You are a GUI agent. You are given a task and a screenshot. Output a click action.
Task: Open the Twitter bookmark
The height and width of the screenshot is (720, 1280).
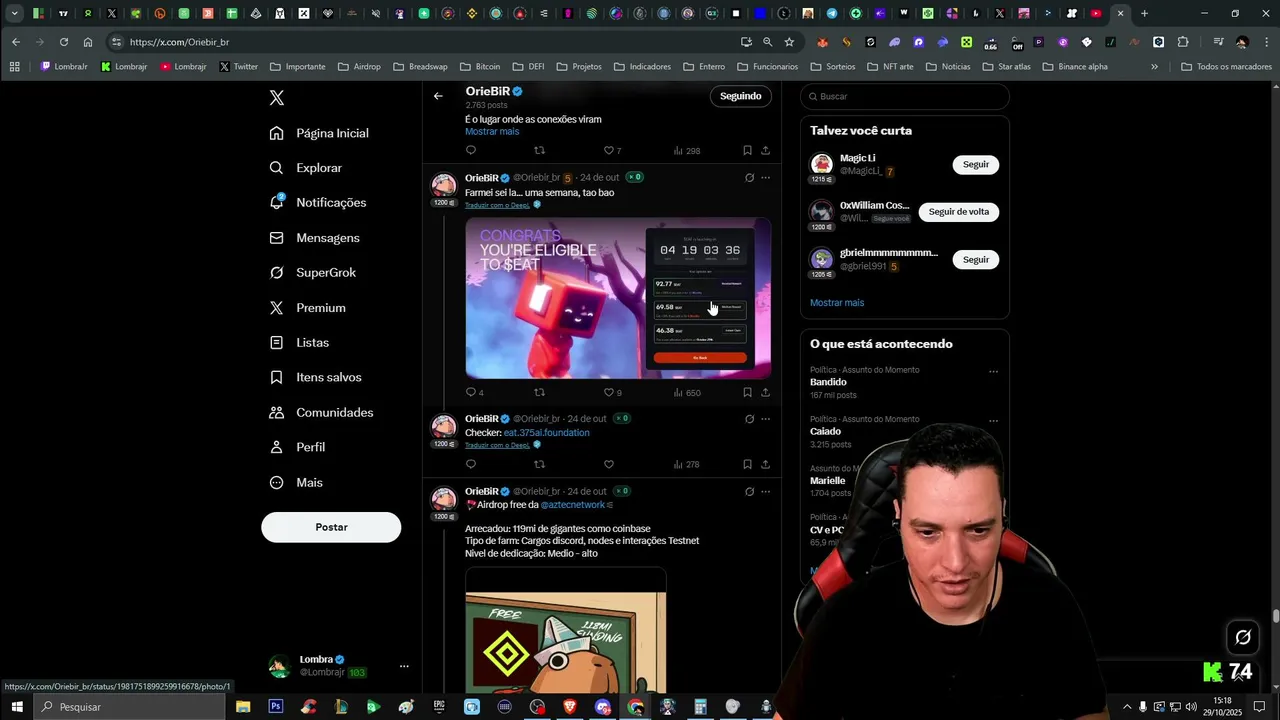pyautogui.click(x=239, y=67)
